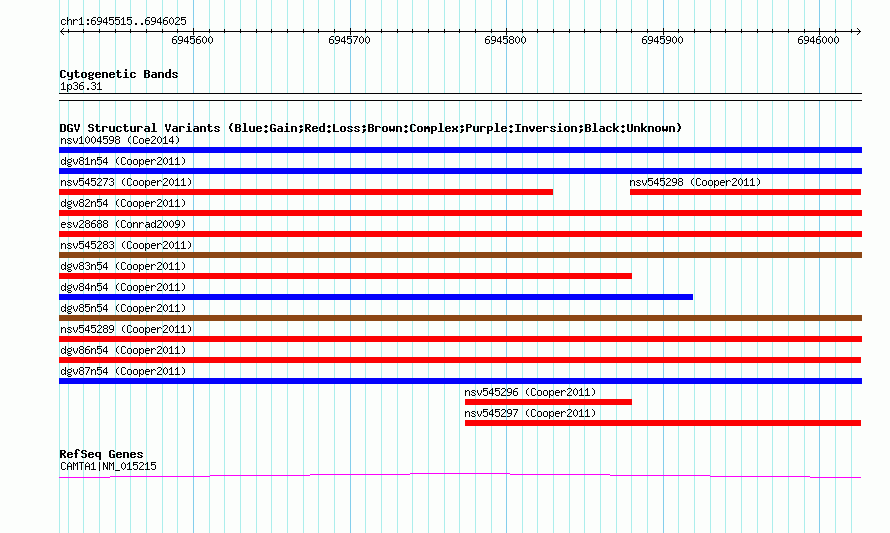Image resolution: width=890 pixels, height=533 pixels.
Task: Click the blue dgv84n54 gain bar
Action: click(x=376, y=297)
